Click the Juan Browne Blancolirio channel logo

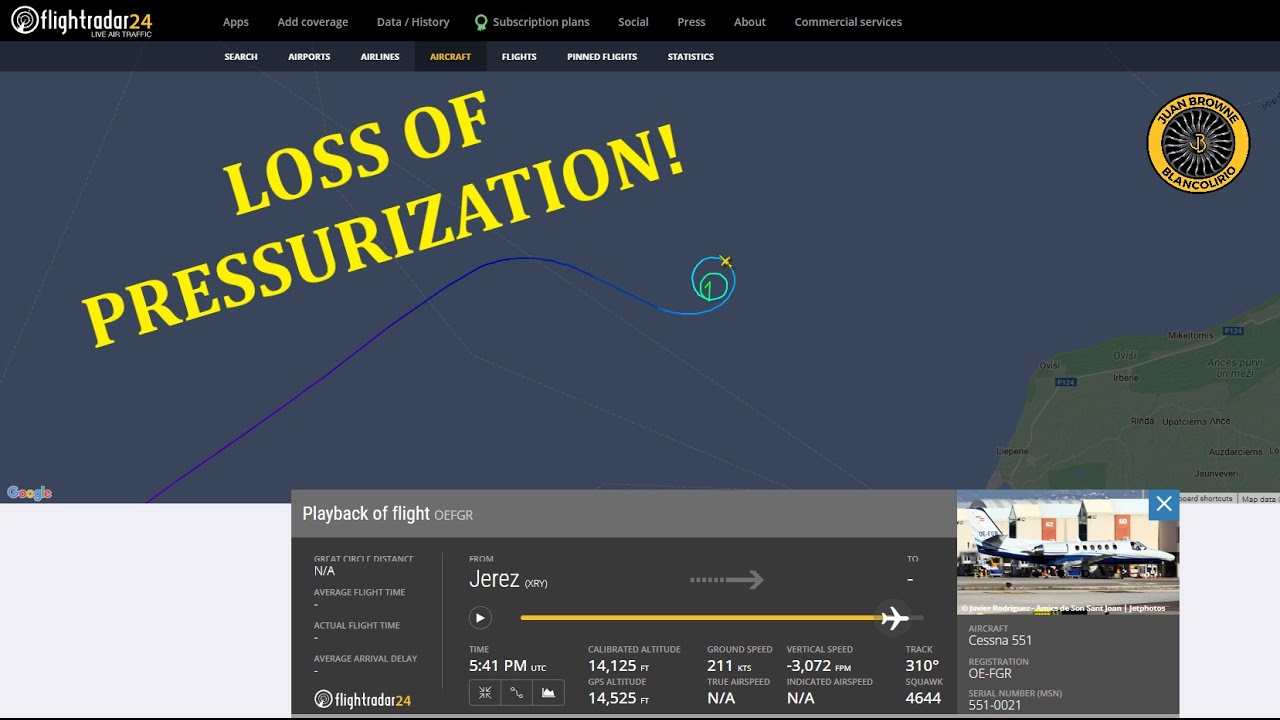tap(1198, 143)
